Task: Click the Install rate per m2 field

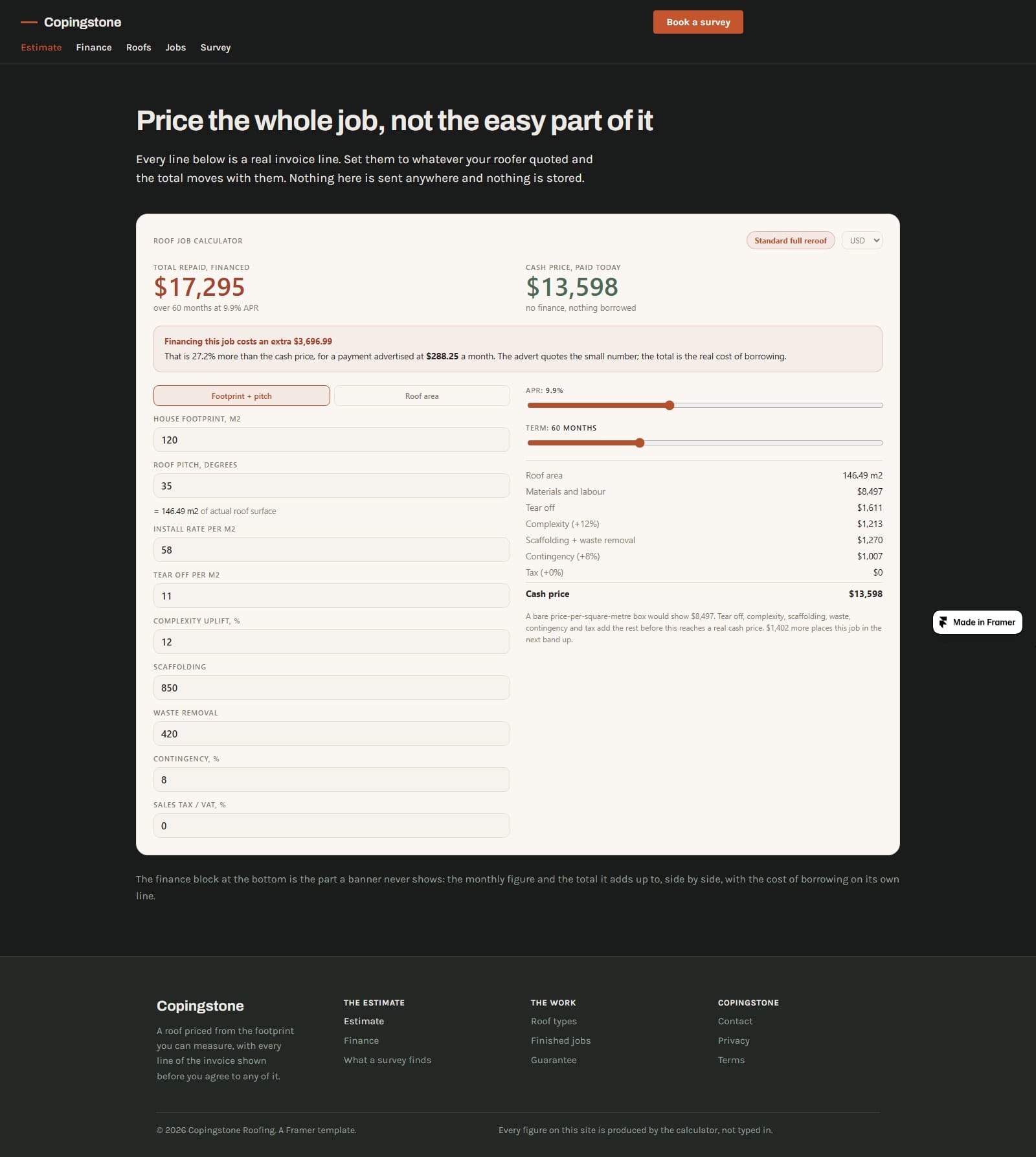Action: (x=332, y=550)
